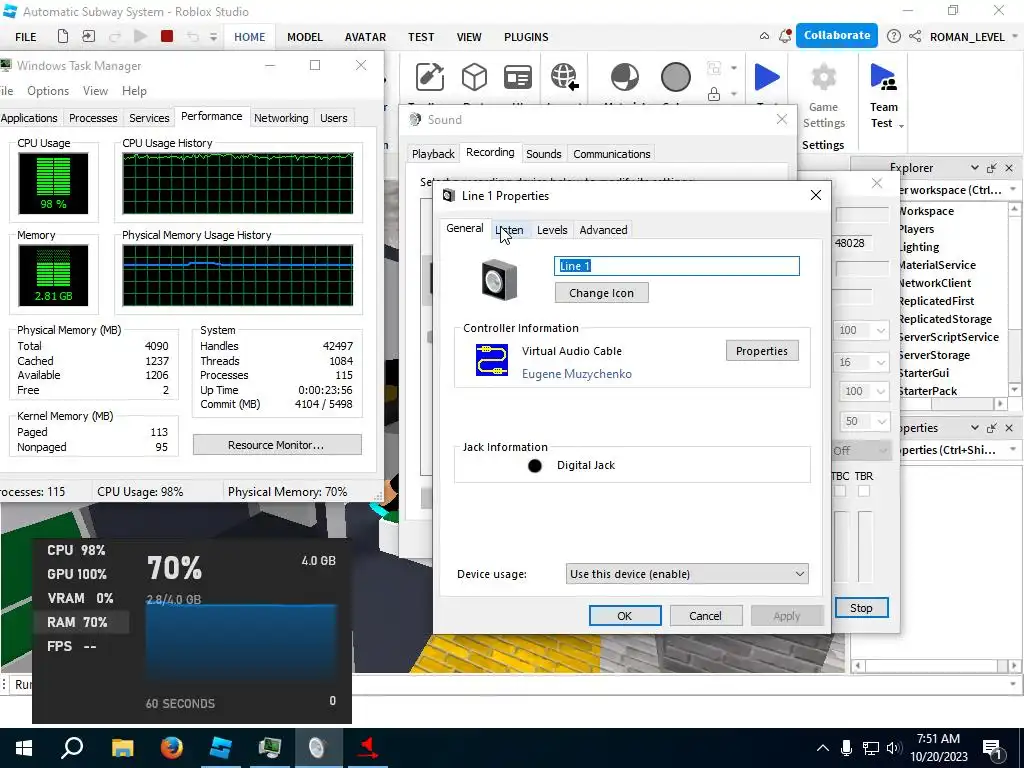1024x768 pixels.
Task: Click the Task Manager icon in the taskbar
Action: coord(270,748)
